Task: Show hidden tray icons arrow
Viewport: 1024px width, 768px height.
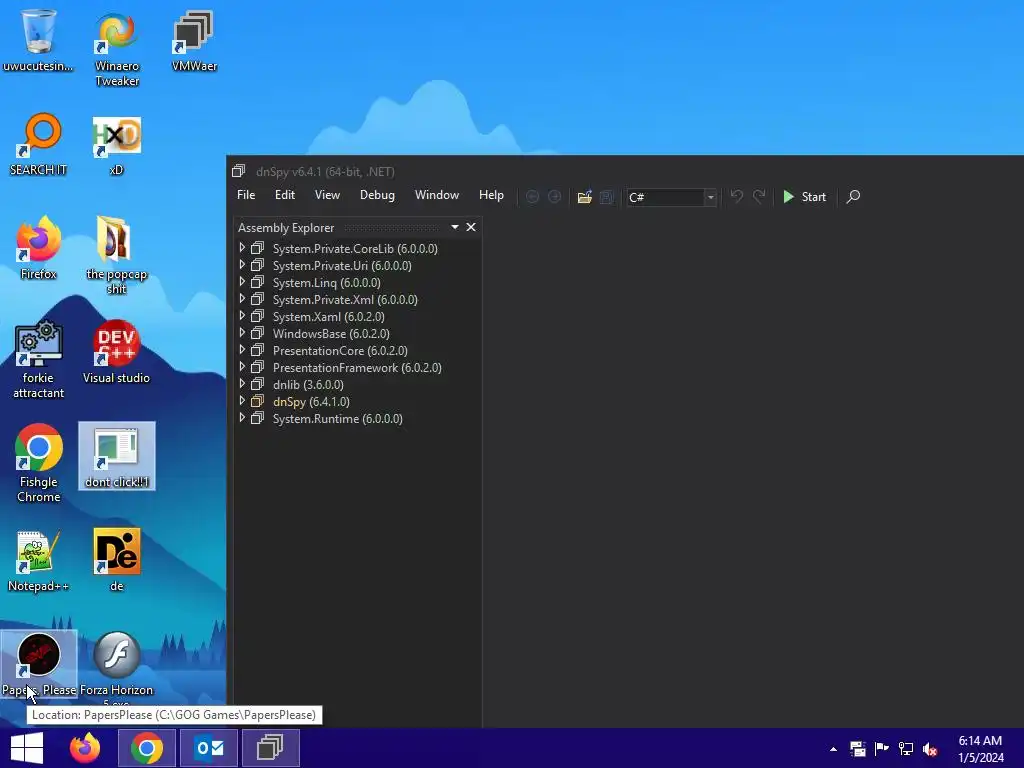Action: click(833, 749)
